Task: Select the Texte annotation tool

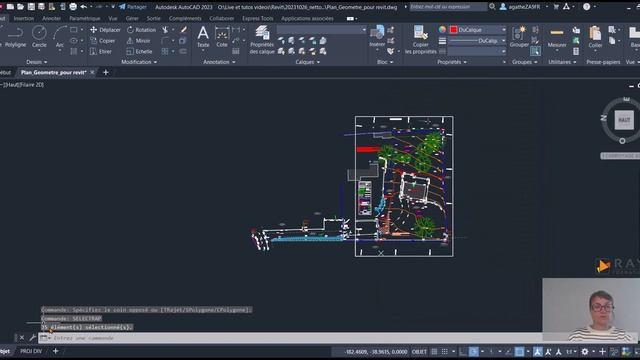Action: [203, 37]
